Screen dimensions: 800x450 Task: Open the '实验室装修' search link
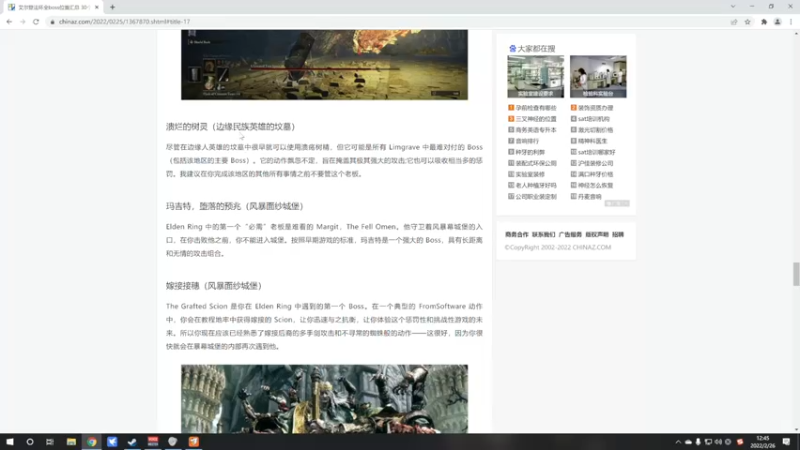click(530, 174)
